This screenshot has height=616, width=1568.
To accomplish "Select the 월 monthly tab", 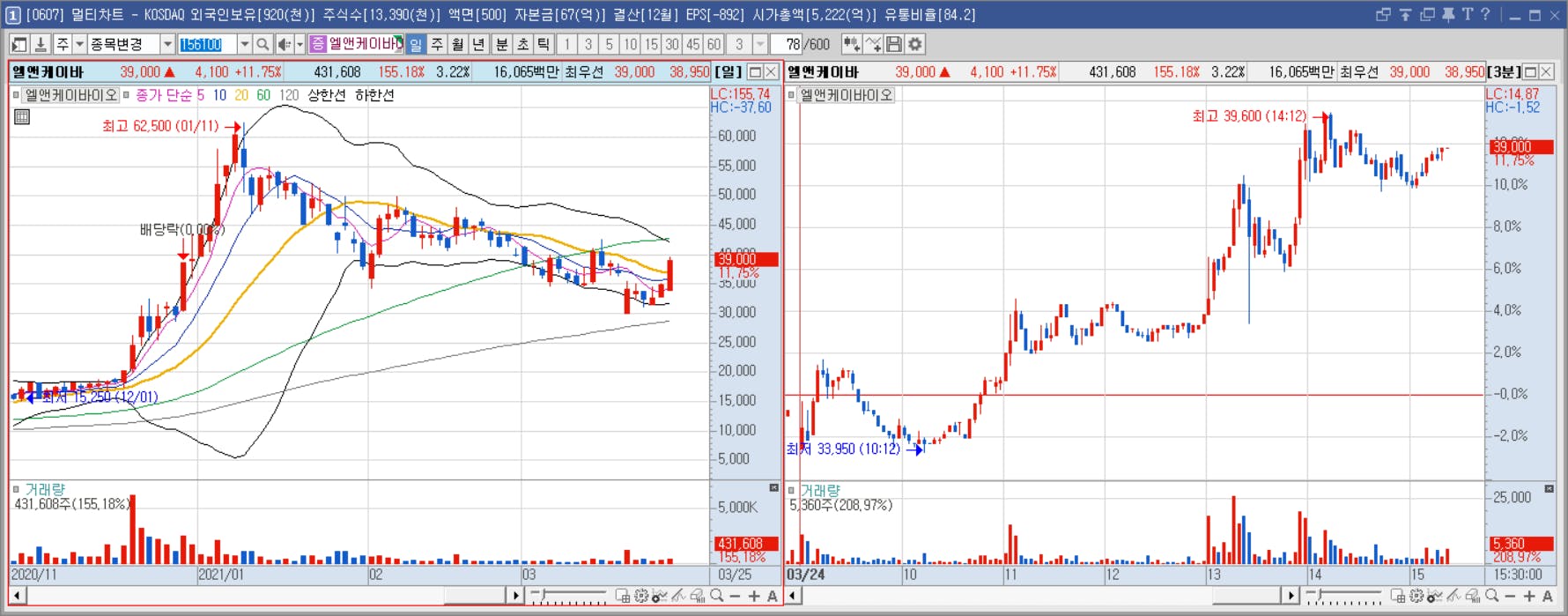I will (x=458, y=44).
